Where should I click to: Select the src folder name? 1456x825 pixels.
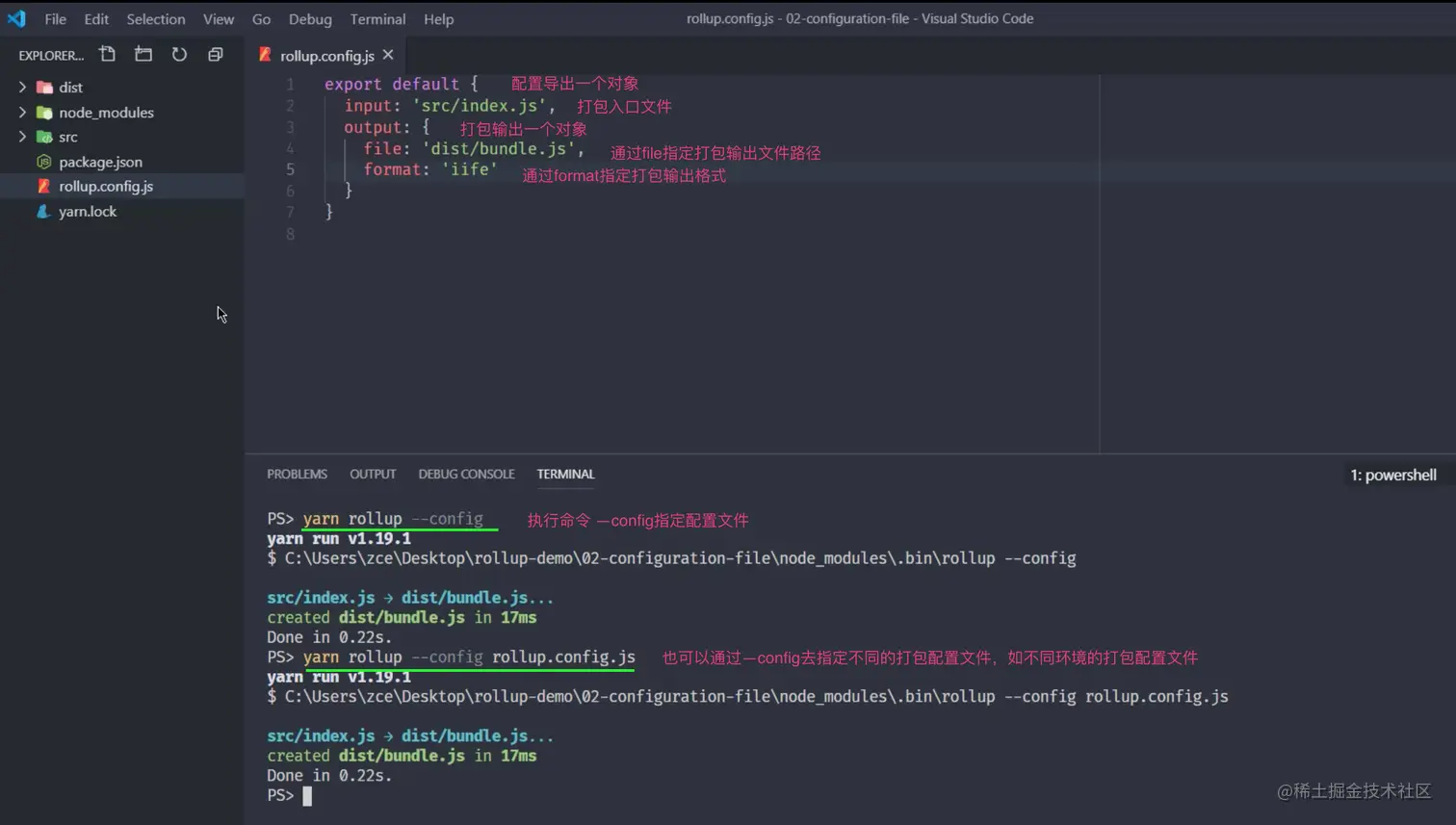click(x=68, y=137)
